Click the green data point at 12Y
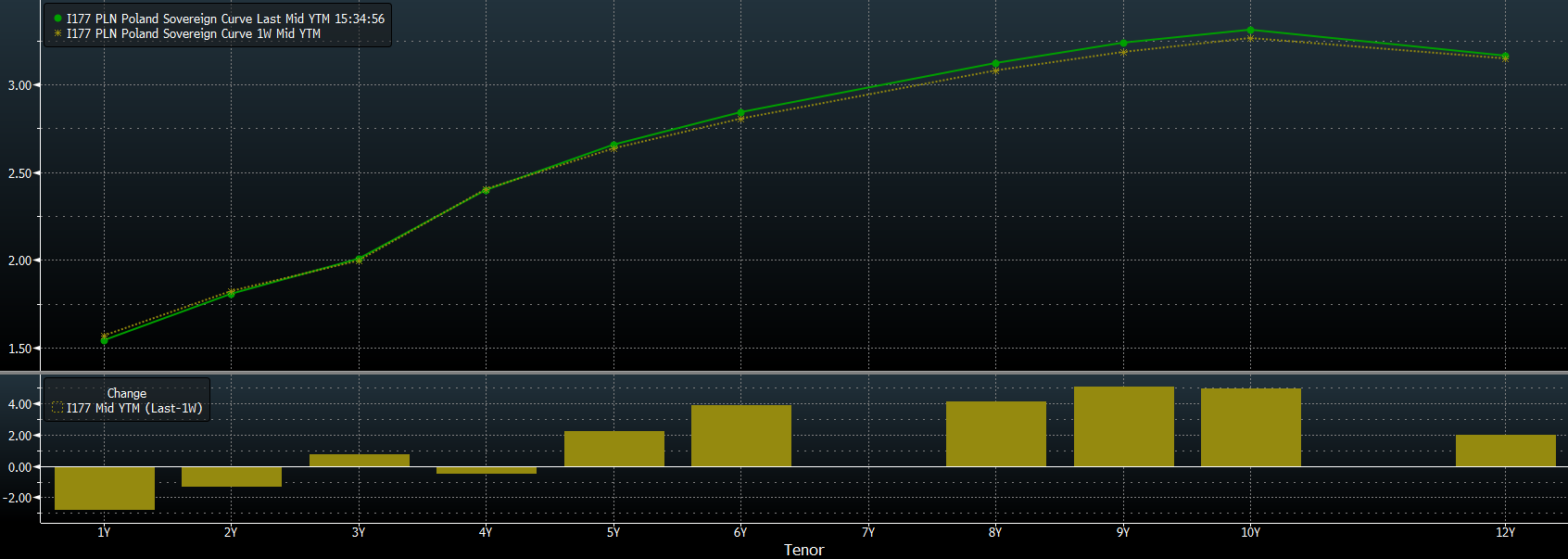 point(1505,57)
